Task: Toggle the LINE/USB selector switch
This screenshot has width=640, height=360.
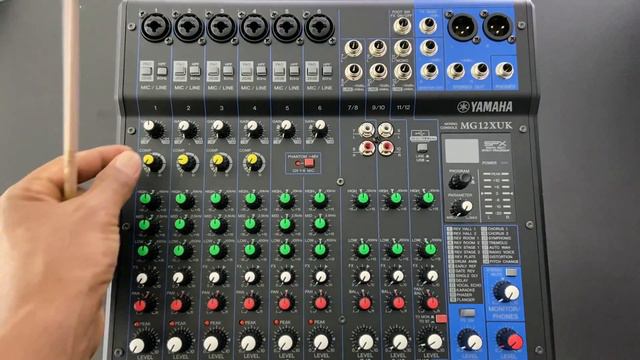Action: [x=422, y=148]
